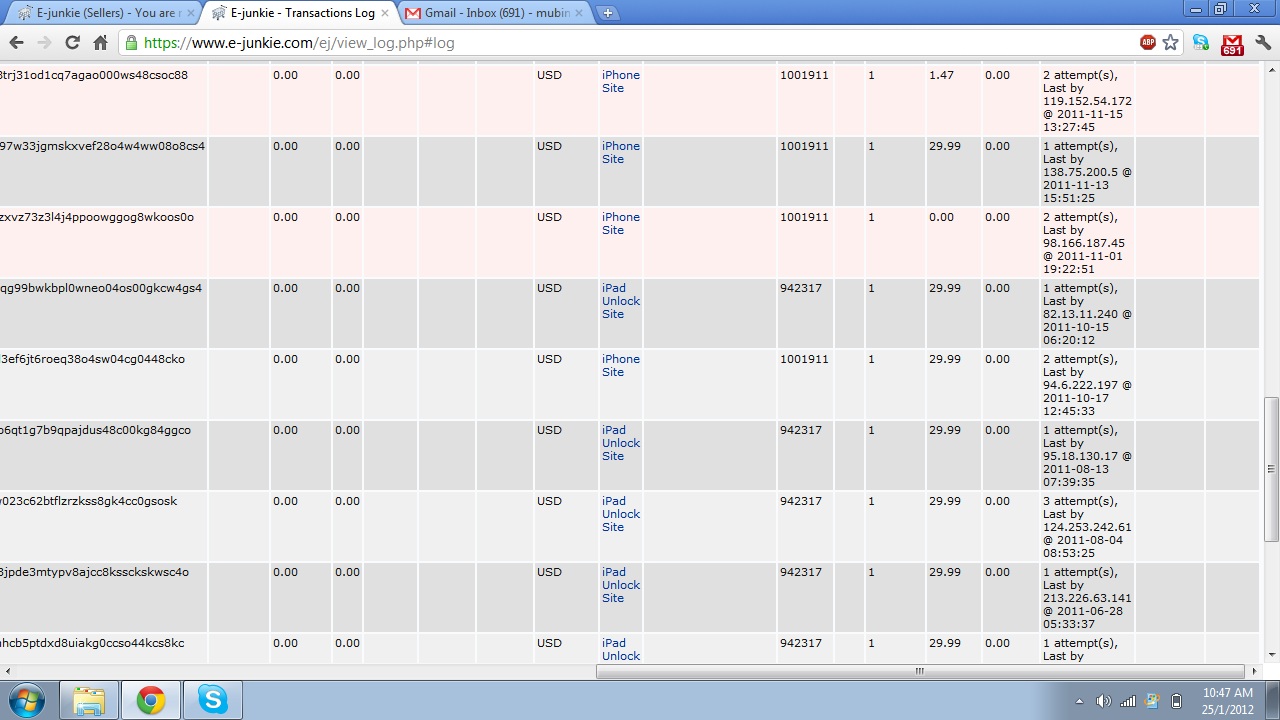1280x720 pixels.
Task: Open the Skype browser extension
Action: [x=1201, y=43]
